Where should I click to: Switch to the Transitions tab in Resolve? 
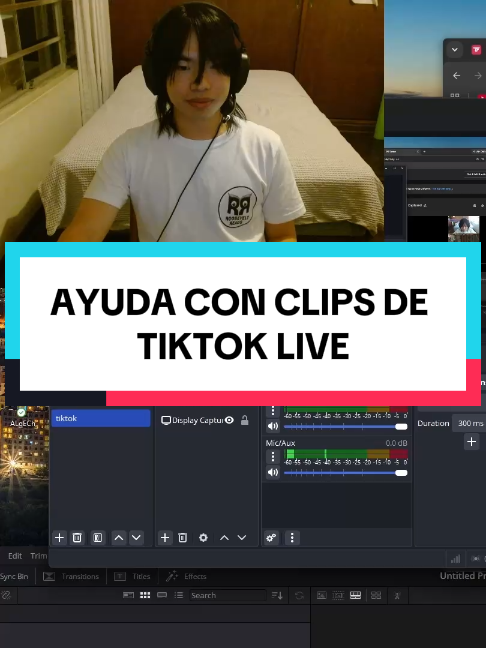[x=71, y=577]
